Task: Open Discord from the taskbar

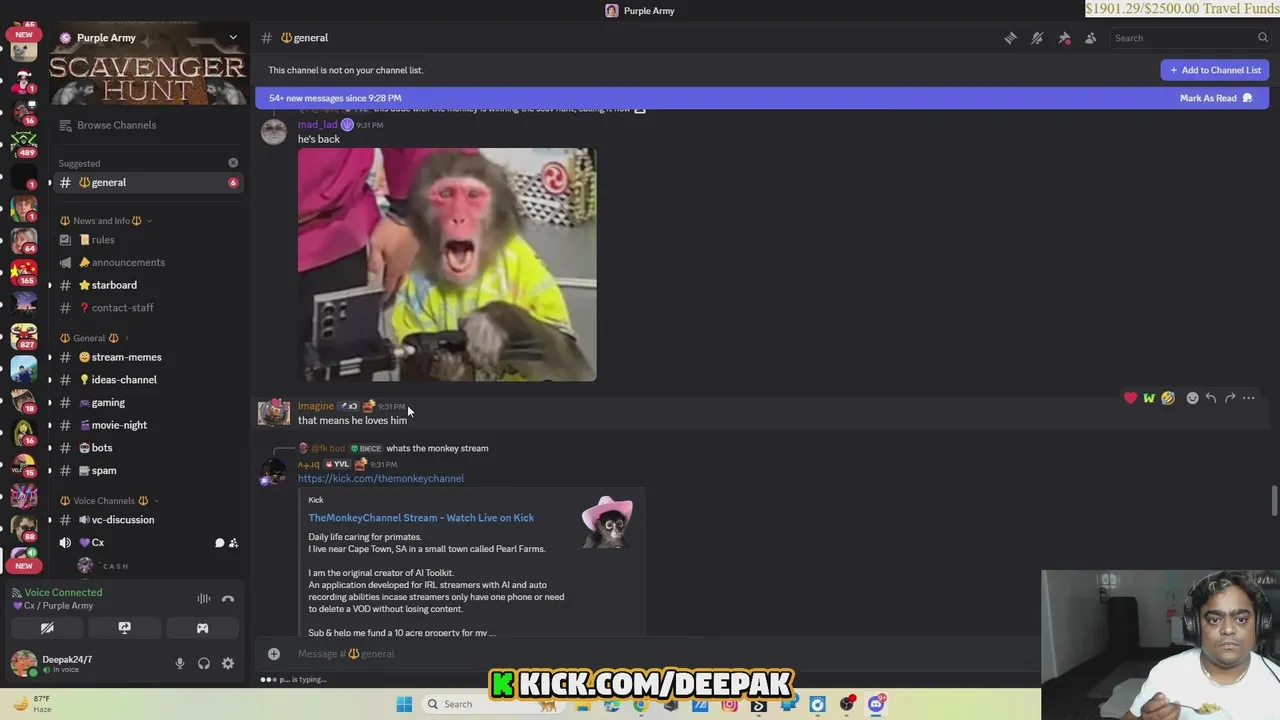Action: 877,704
